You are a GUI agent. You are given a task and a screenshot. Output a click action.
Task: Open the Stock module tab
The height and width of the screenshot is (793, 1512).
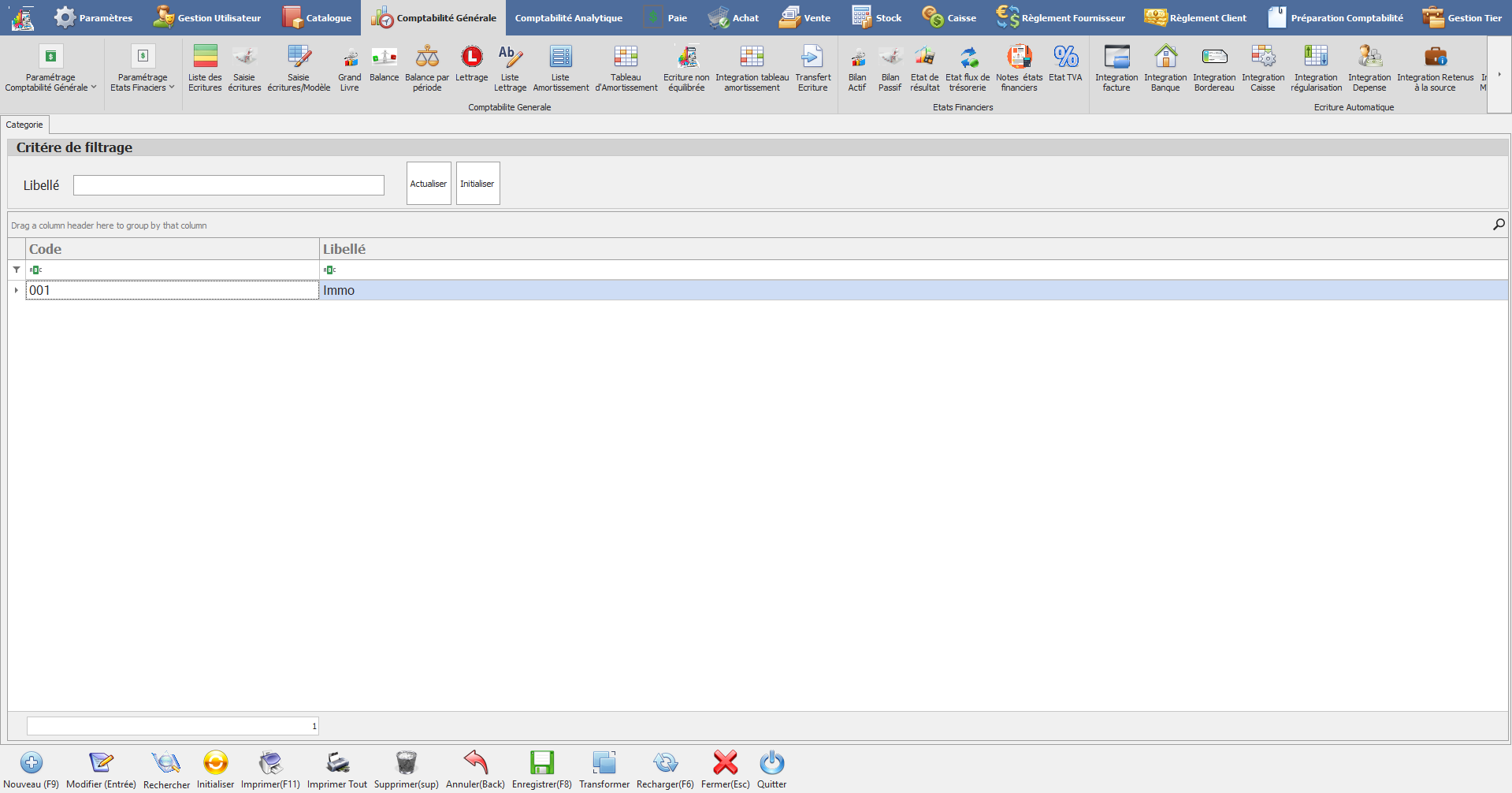coord(876,17)
